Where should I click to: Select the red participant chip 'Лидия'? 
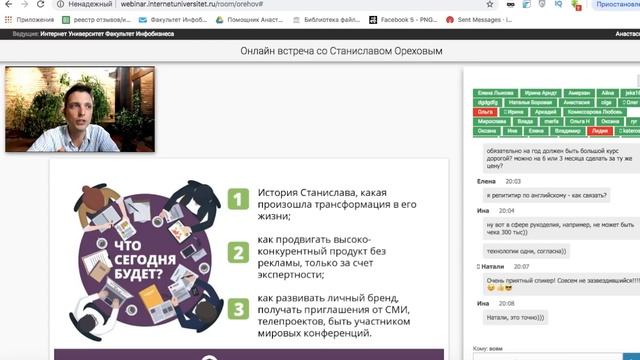coord(600,131)
